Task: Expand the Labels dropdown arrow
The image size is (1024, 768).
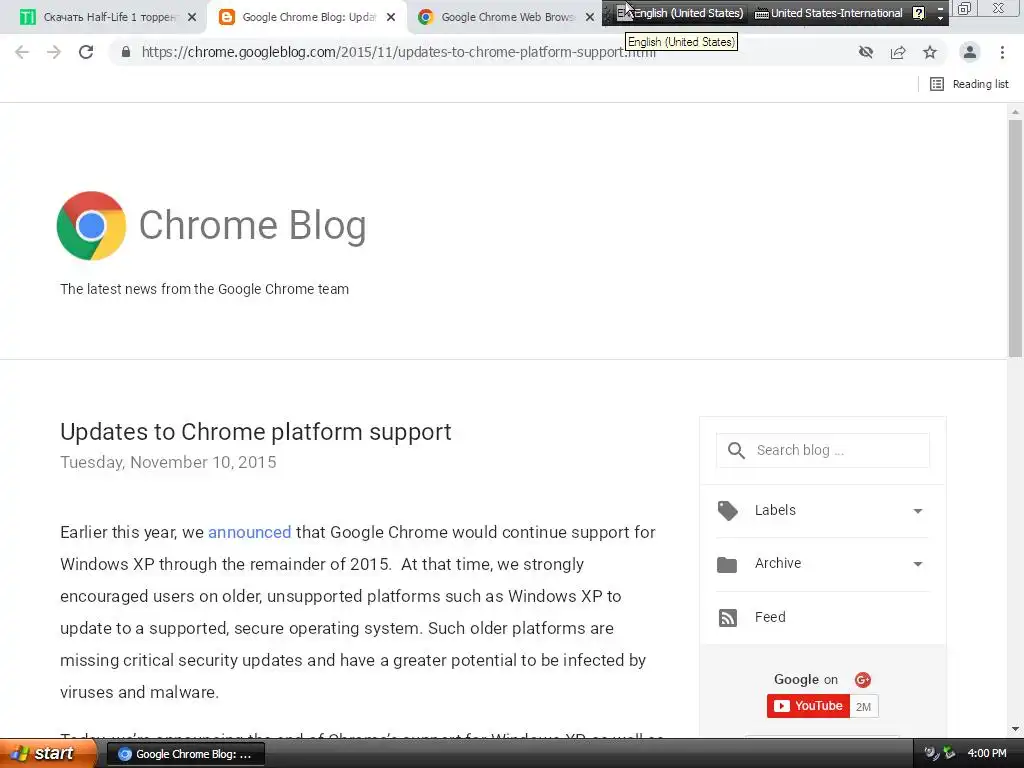Action: (x=918, y=511)
